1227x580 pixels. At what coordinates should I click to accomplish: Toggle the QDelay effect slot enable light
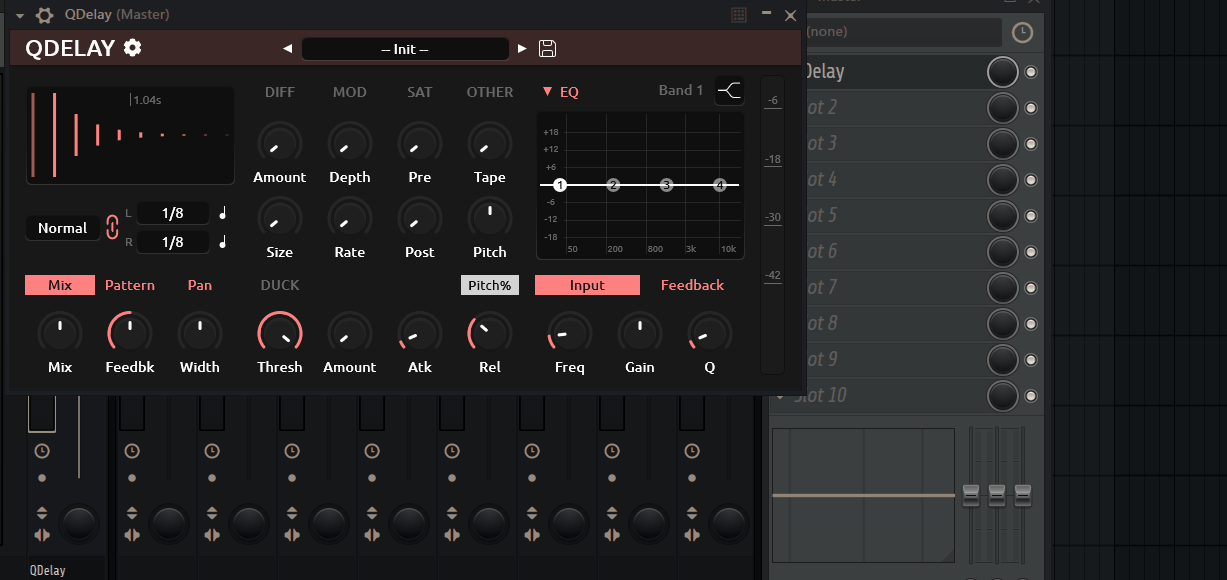pyautogui.click(x=1031, y=72)
